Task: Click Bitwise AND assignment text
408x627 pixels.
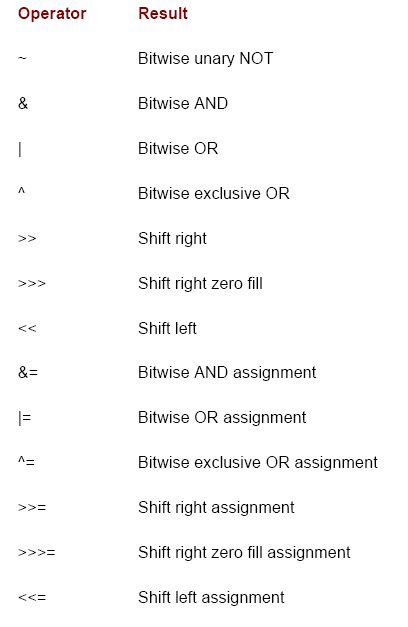Action: (227, 373)
